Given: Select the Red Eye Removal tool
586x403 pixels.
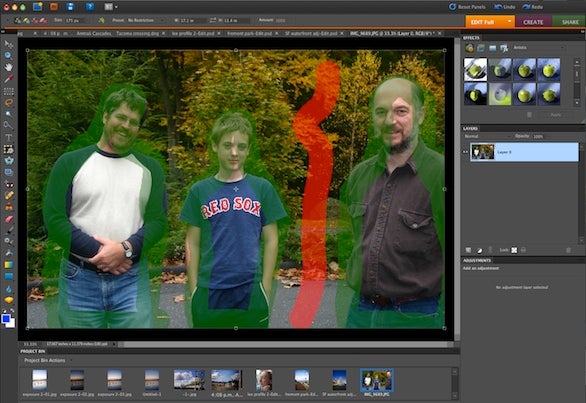Looking at the screenshot, I should click(8, 184).
